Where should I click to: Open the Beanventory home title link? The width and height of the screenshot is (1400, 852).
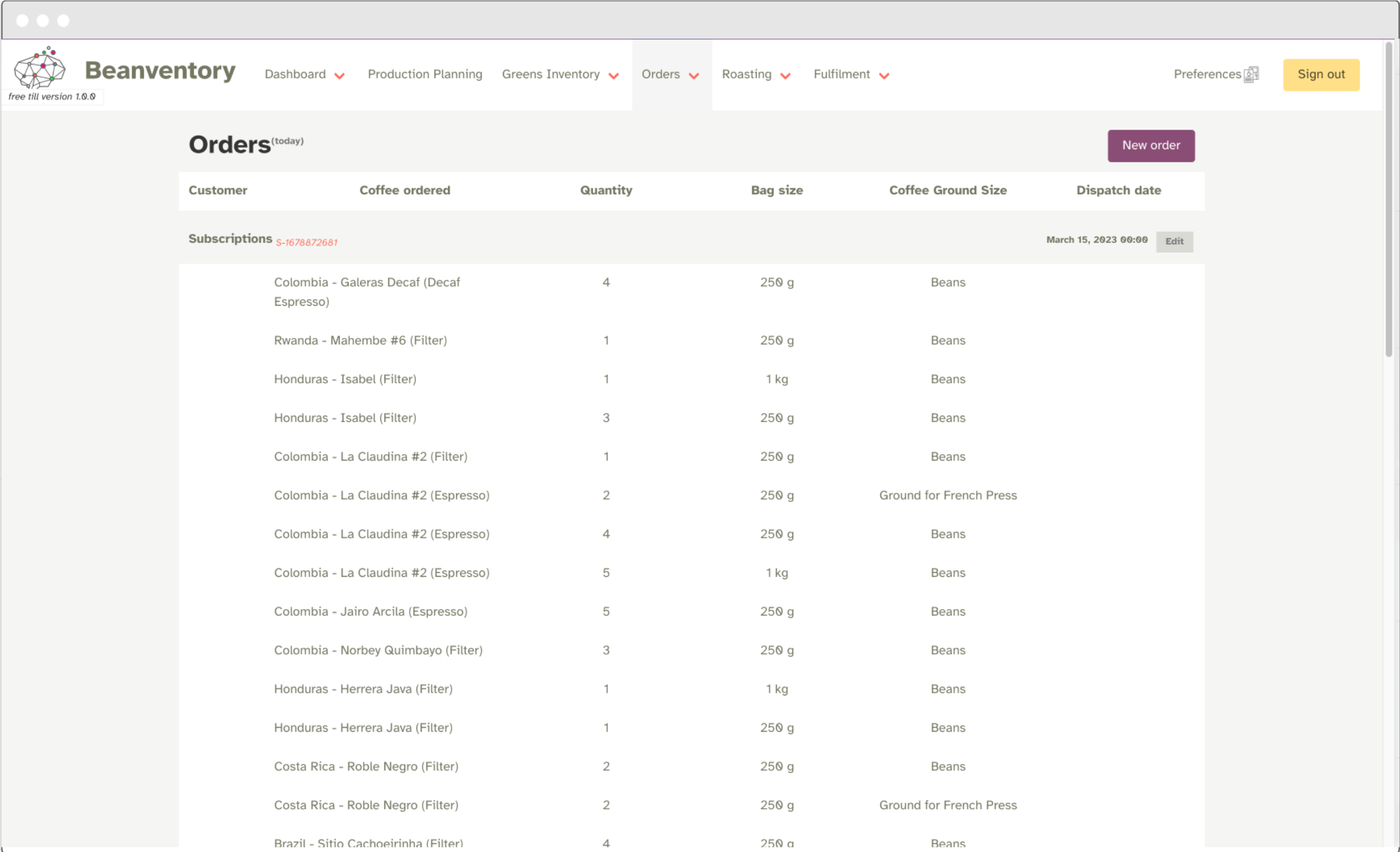160,71
